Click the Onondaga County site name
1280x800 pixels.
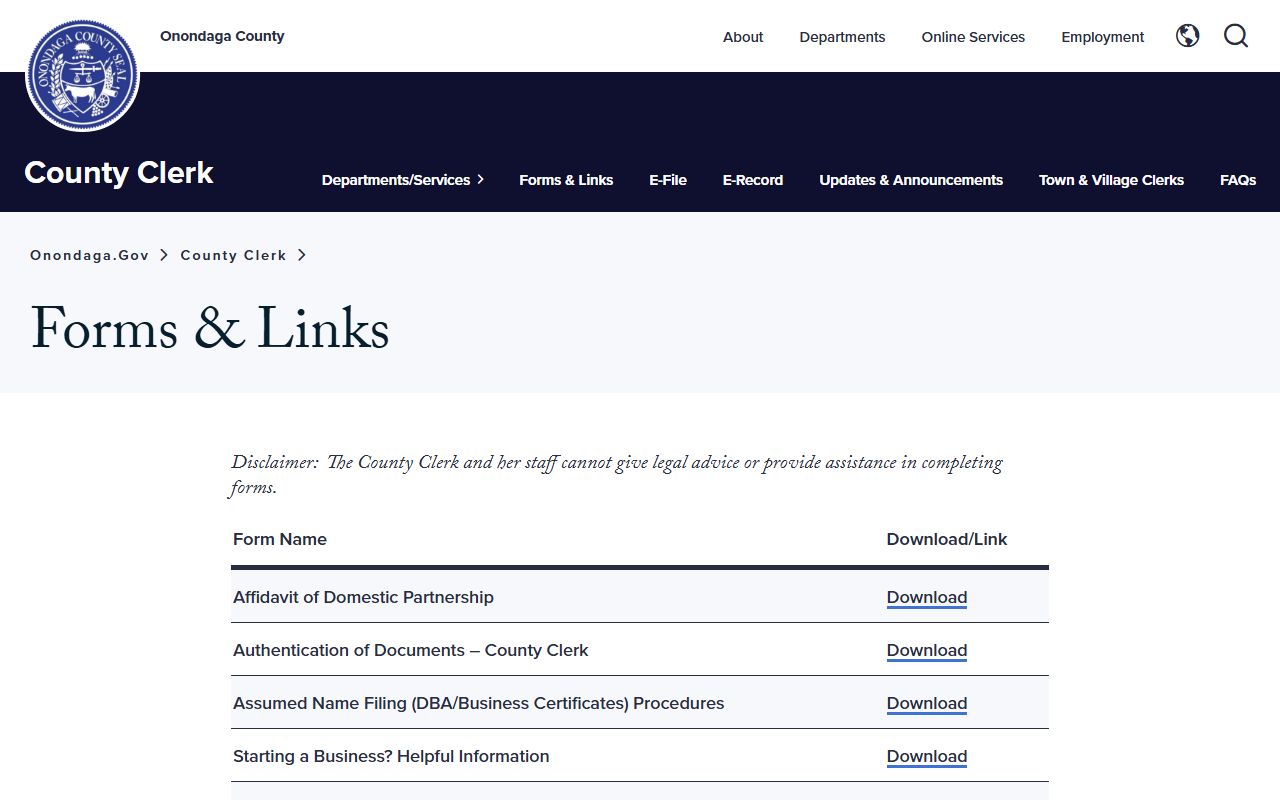(x=222, y=36)
